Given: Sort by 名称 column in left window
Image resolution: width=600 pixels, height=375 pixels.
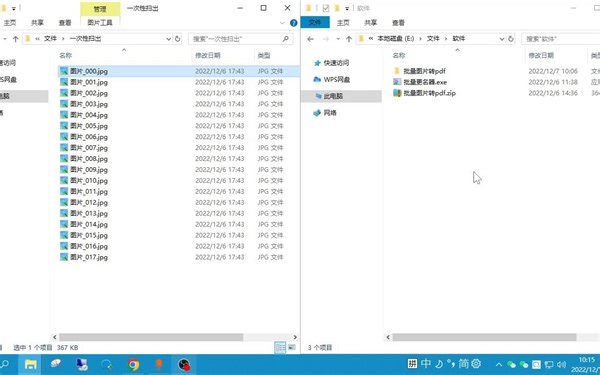Looking at the screenshot, I should pos(65,55).
